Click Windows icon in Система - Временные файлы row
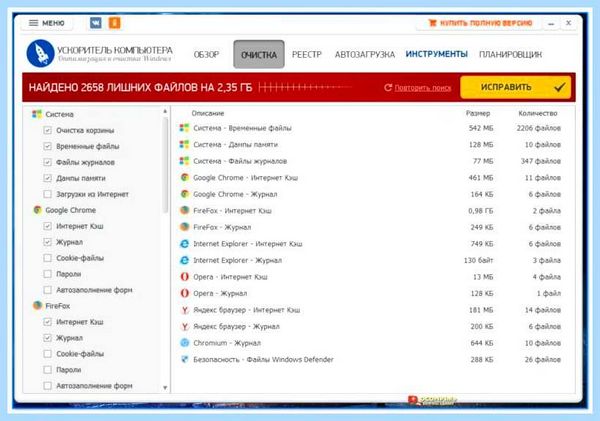600x421 pixels. click(184, 128)
